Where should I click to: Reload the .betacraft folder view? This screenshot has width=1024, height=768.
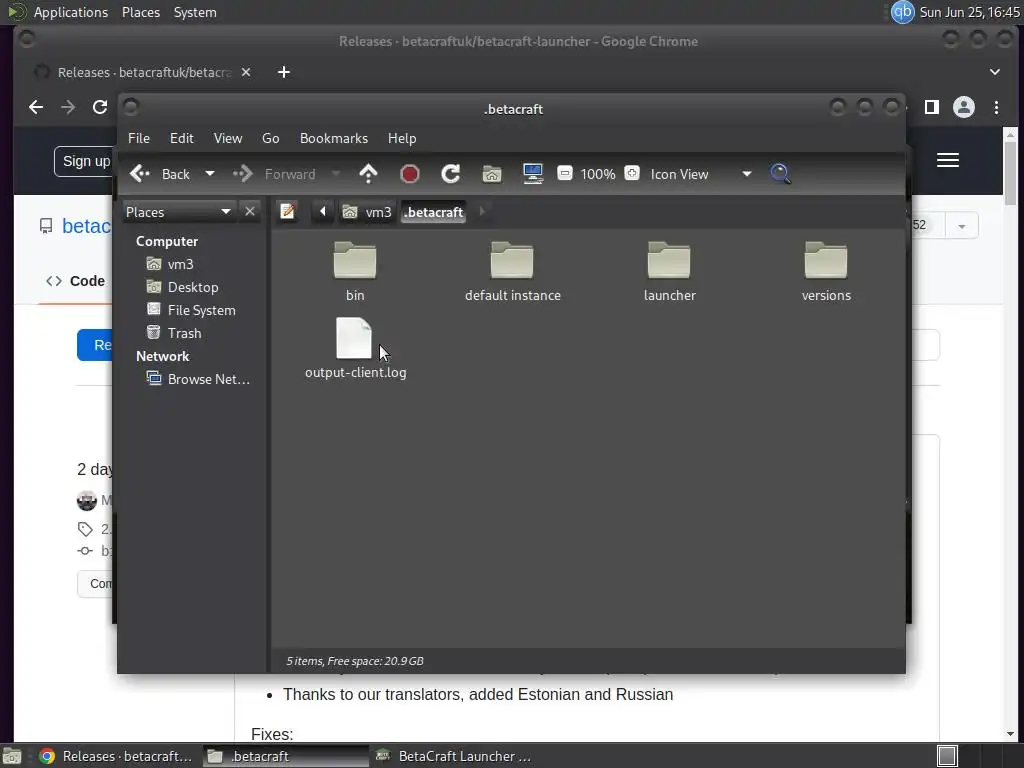tap(451, 174)
